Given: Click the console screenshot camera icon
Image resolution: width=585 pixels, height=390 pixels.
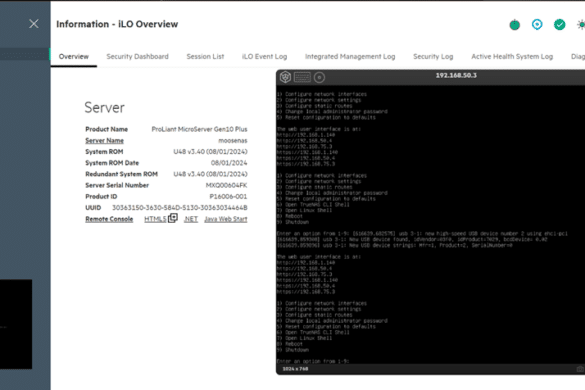Looking at the screenshot, I should coord(580,369).
